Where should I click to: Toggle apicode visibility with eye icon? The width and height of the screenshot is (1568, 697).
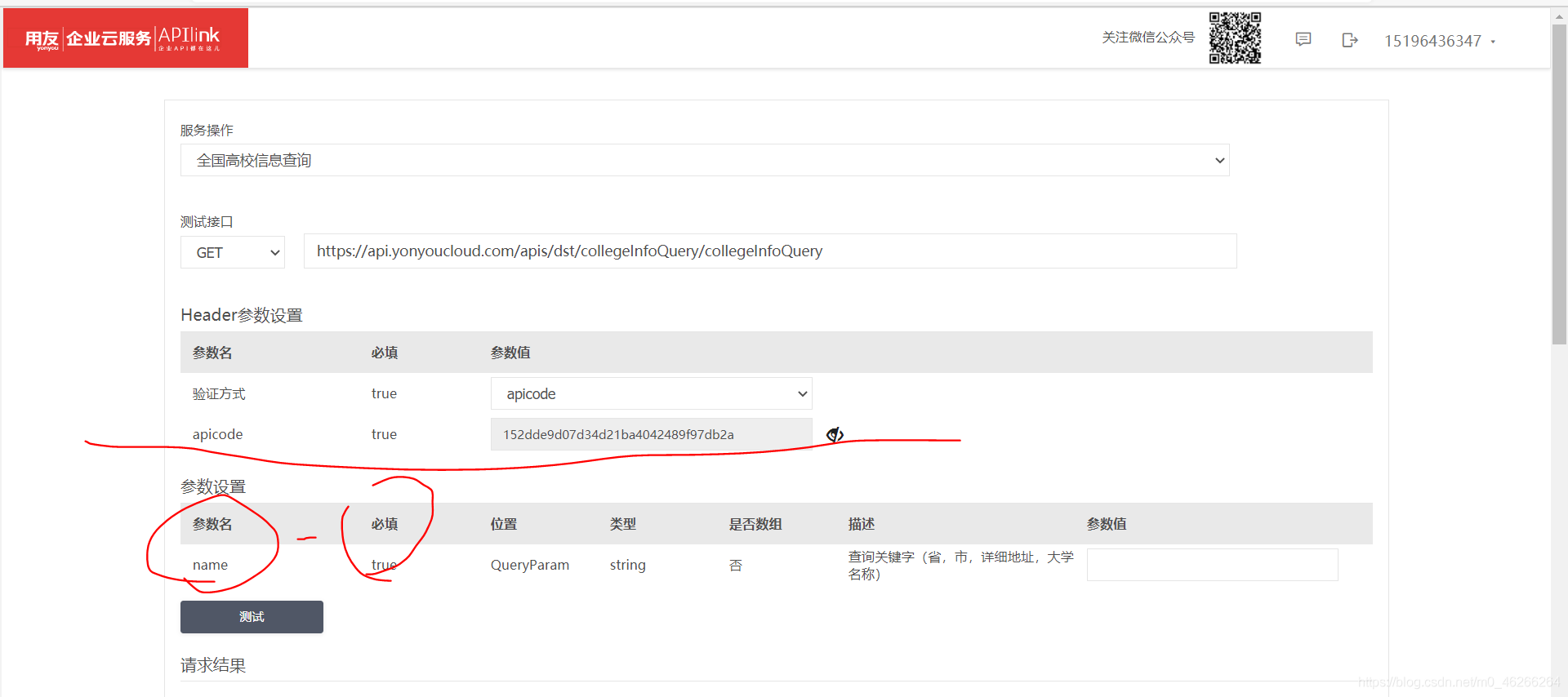[835, 434]
